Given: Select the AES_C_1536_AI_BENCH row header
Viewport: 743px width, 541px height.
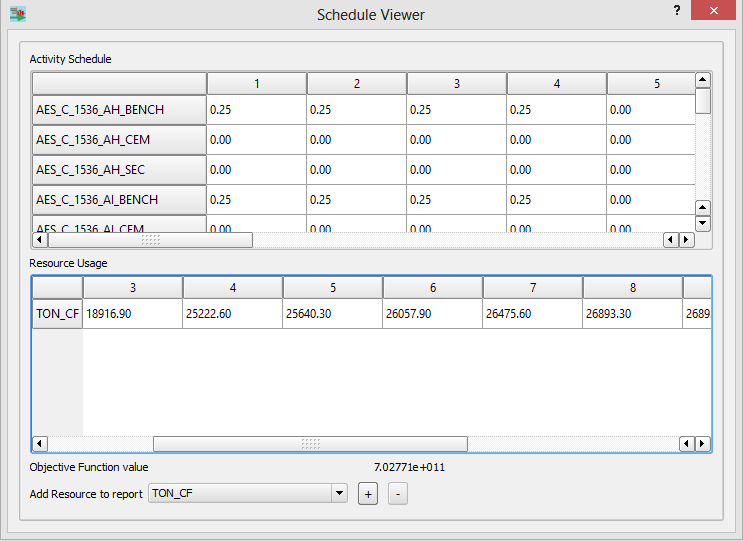Looking at the screenshot, I should pos(119,200).
